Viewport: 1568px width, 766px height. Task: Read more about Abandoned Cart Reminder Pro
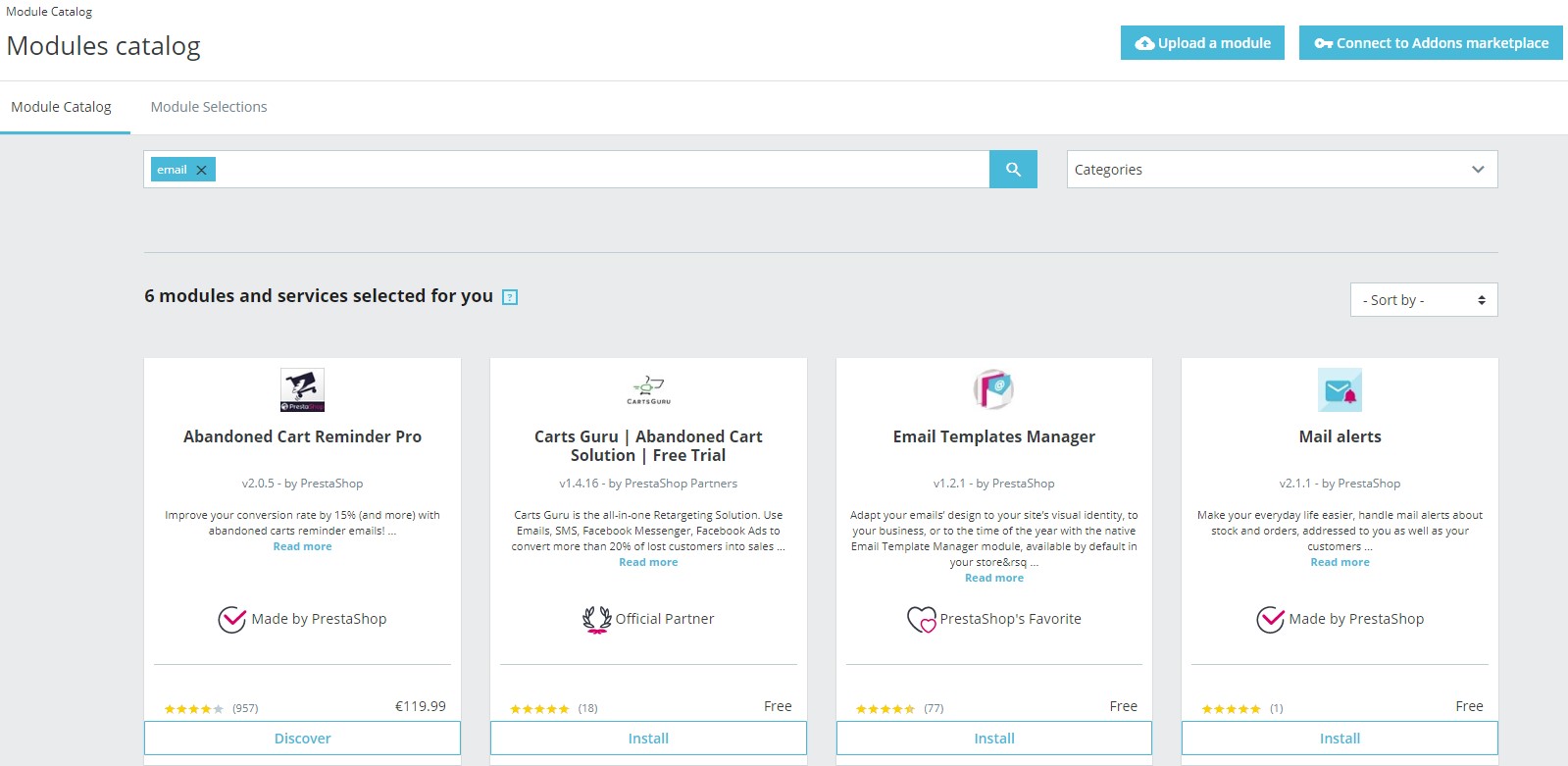coord(302,546)
